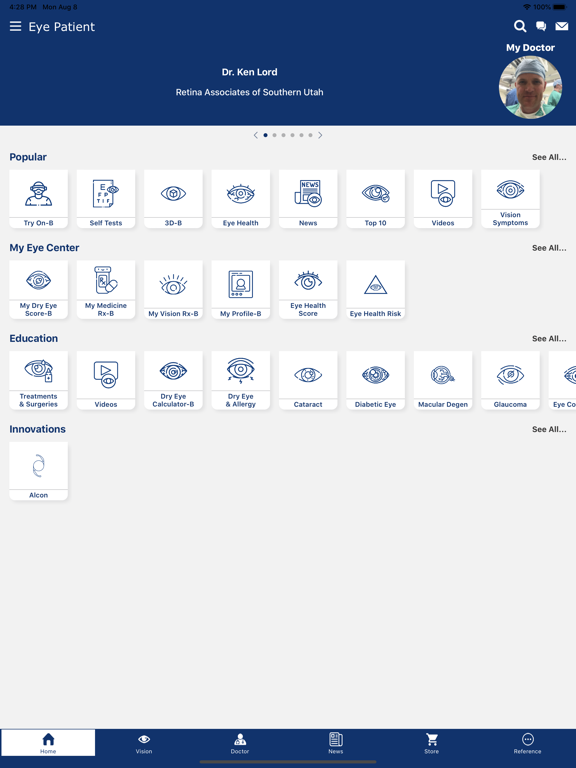This screenshot has height=768, width=576.
Task: Open the Macular Degen tile
Action: [443, 380]
